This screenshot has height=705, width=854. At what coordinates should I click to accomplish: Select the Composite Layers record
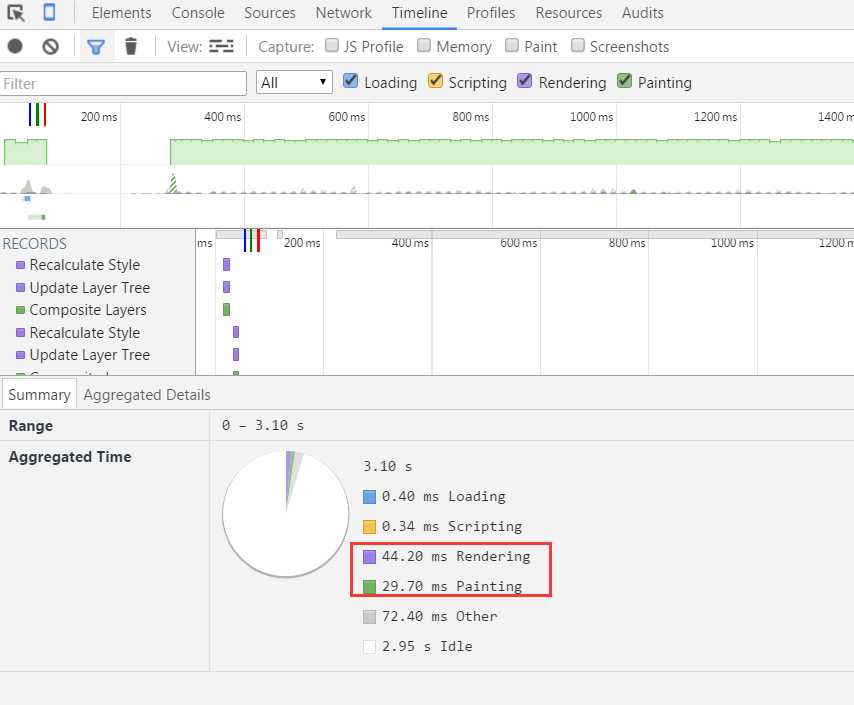(88, 310)
